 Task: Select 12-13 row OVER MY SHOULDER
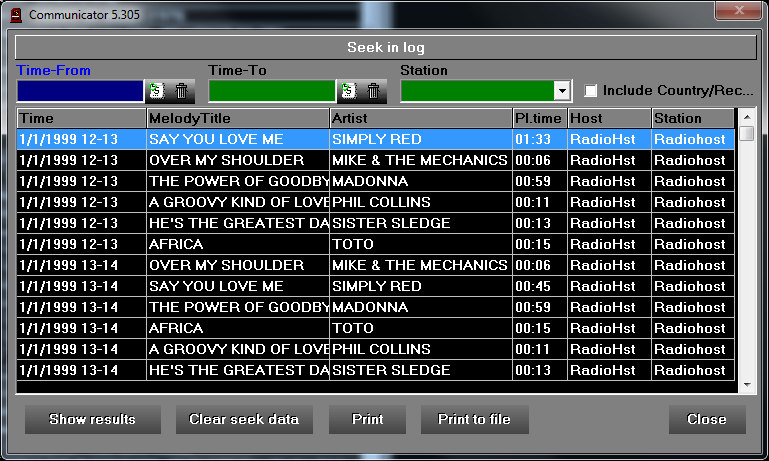point(376,160)
